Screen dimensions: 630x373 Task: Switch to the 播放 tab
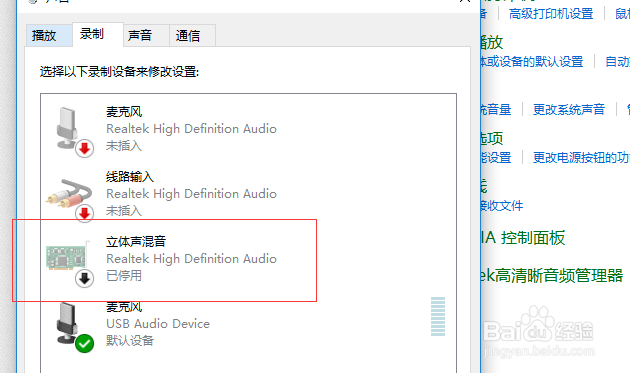[49, 35]
